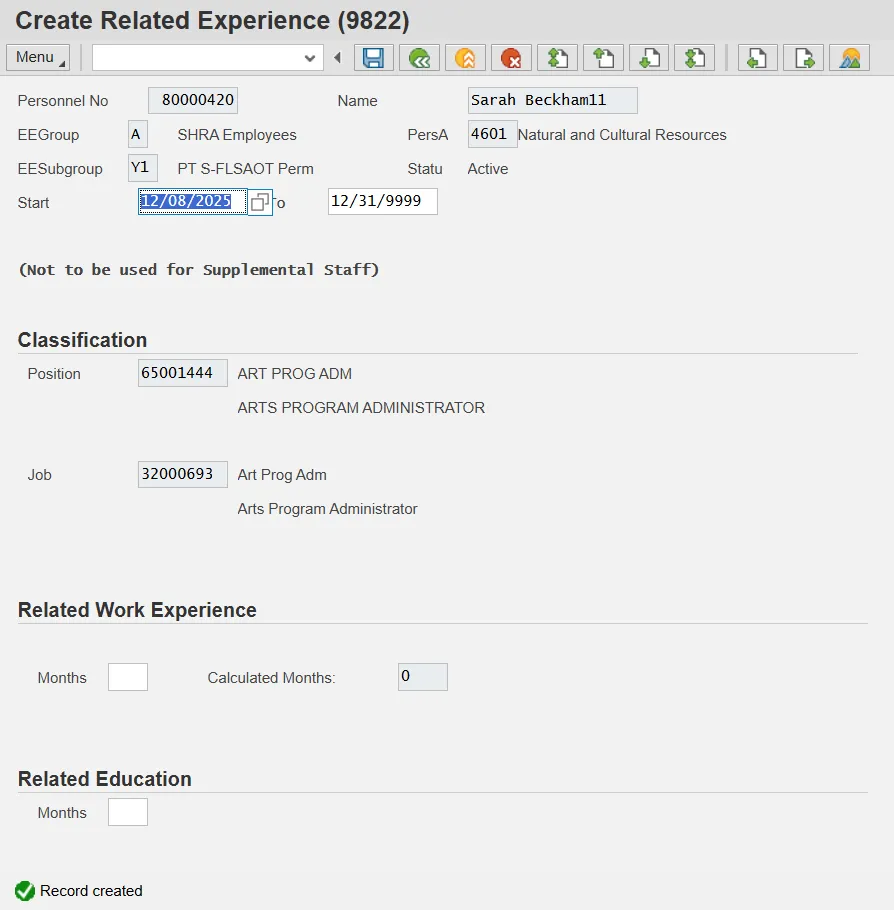Click 'Arts Program Administrator' job description
This screenshot has width=894, height=910.
pyautogui.click(x=327, y=509)
